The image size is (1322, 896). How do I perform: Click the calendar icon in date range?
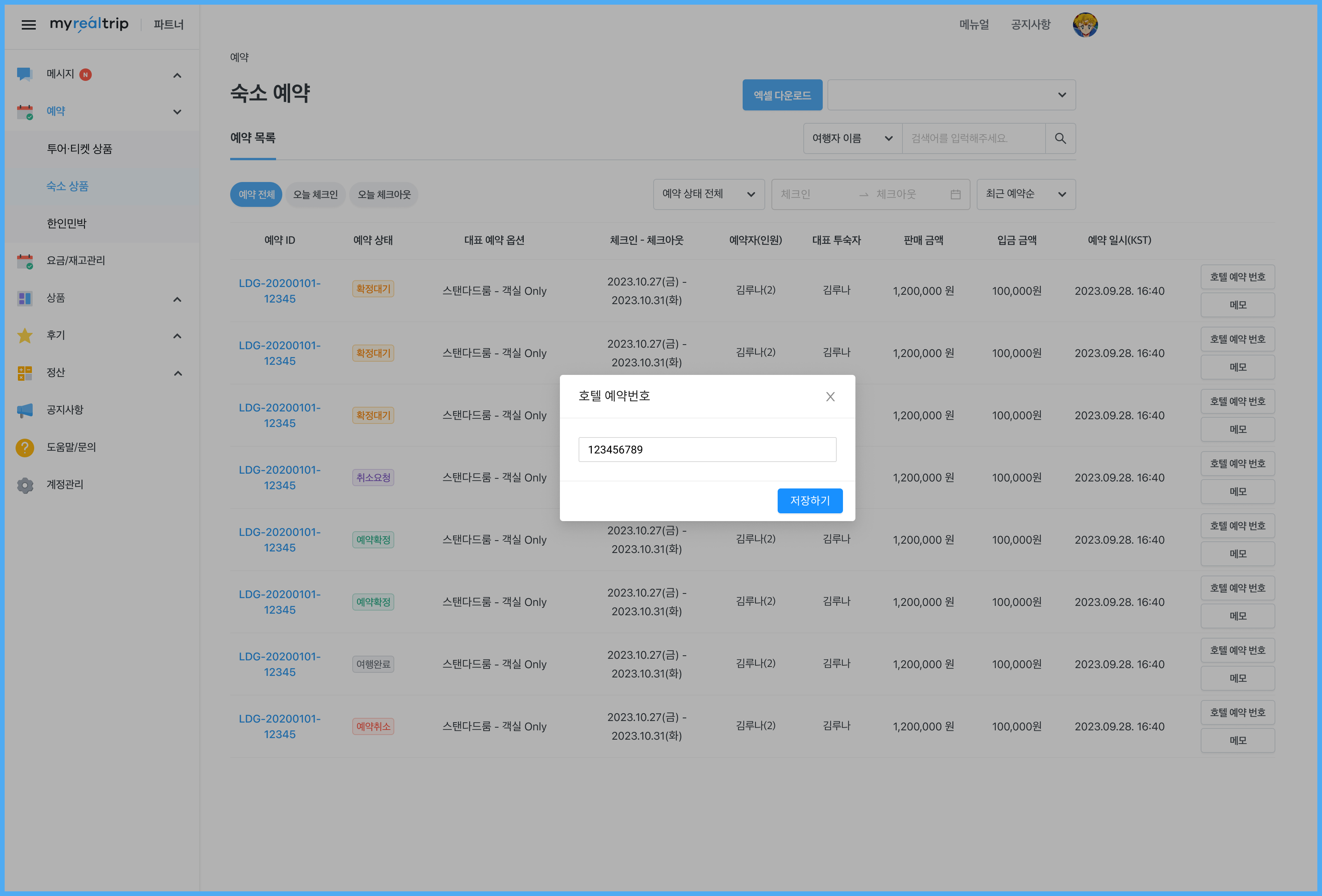pyautogui.click(x=955, y=194)
